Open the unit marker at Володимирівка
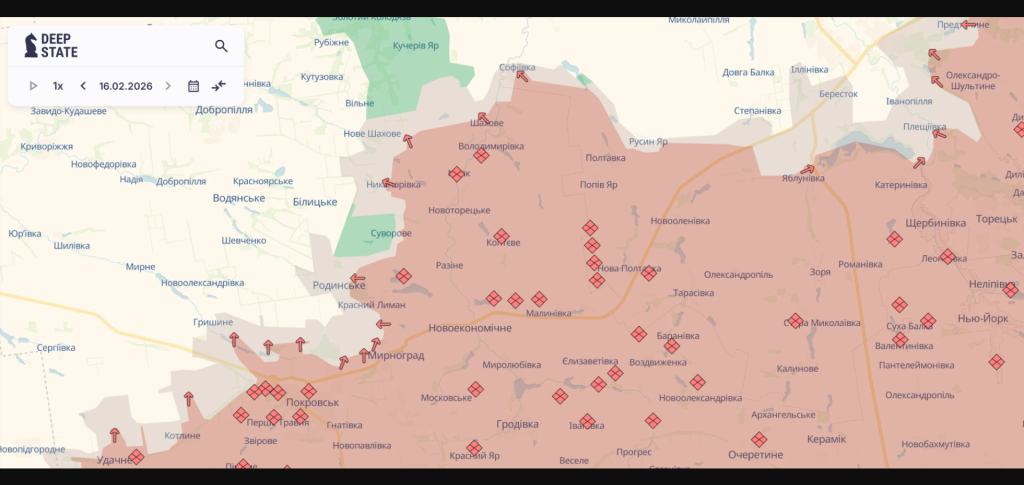Viewport: 1024px width, 485px height. click(x=481, y=155)
